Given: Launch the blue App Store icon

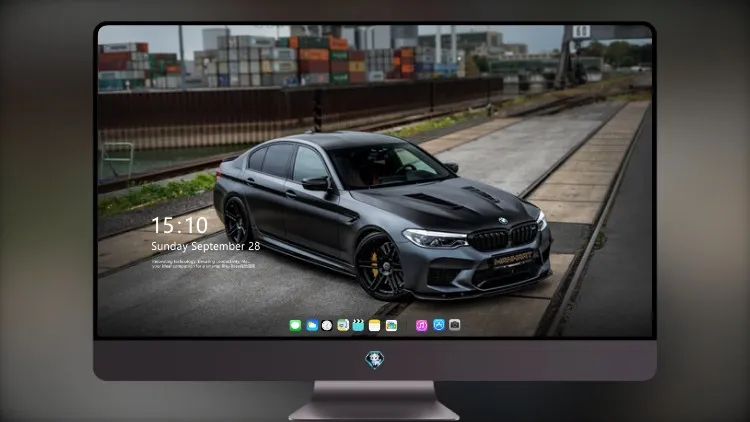Looking at the screenshot, I should (x=439, y=325).
